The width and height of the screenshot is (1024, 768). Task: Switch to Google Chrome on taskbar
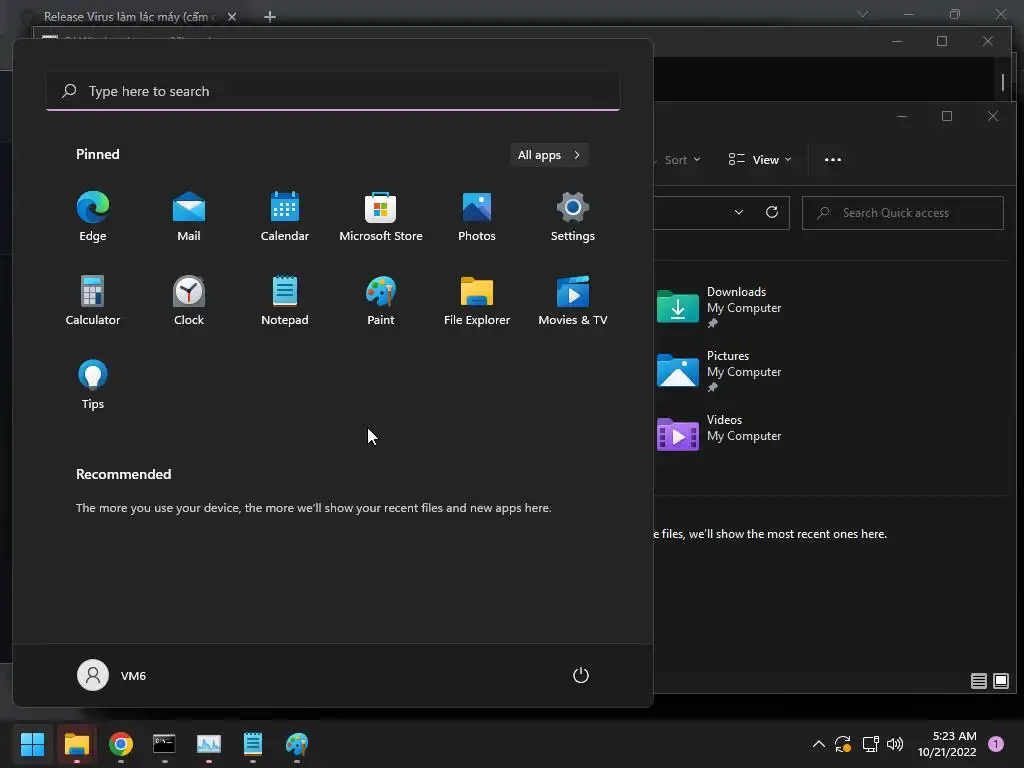pyautogui.click(x=121, y=744)
